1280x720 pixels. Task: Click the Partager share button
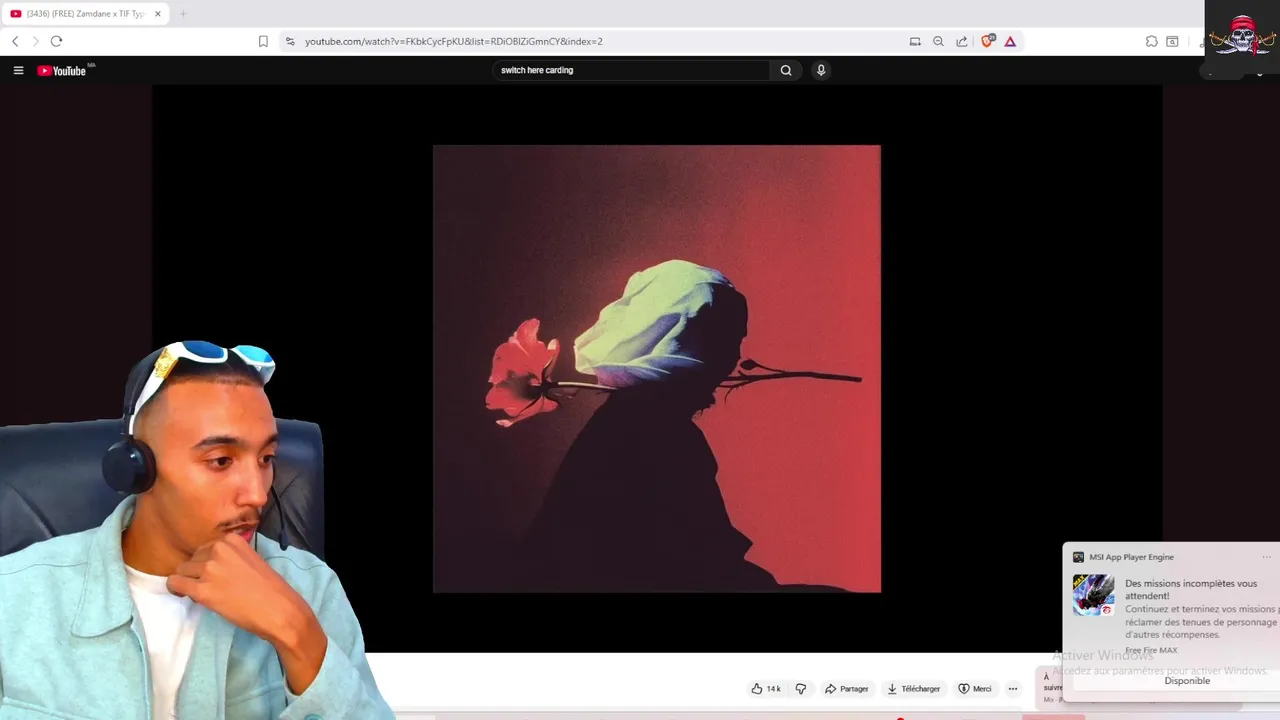[847, 688]
